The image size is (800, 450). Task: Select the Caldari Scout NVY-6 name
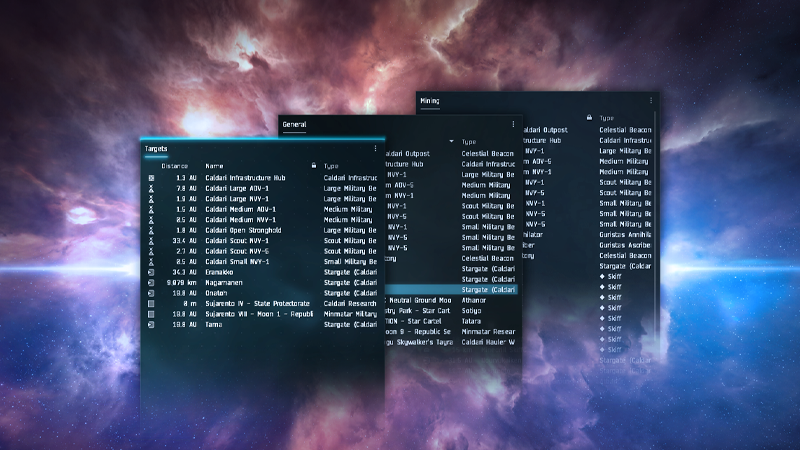click(237, 251)
